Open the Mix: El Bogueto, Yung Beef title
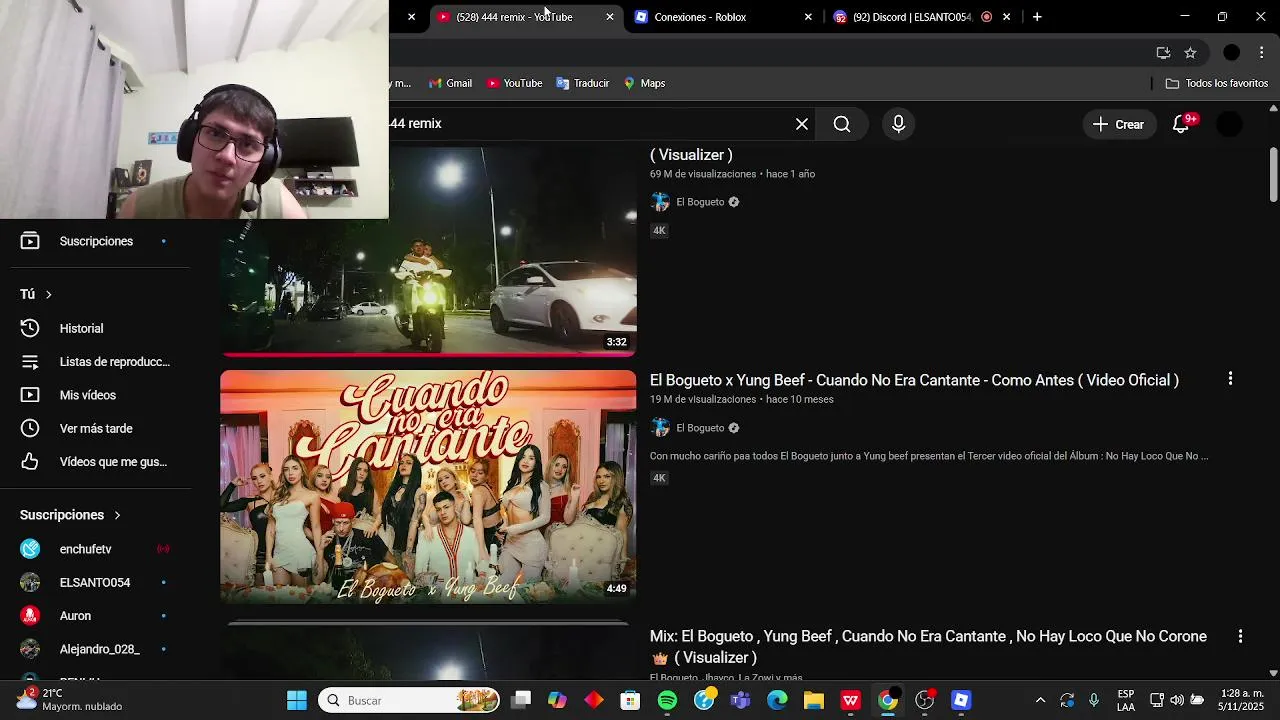 (928, 647)
